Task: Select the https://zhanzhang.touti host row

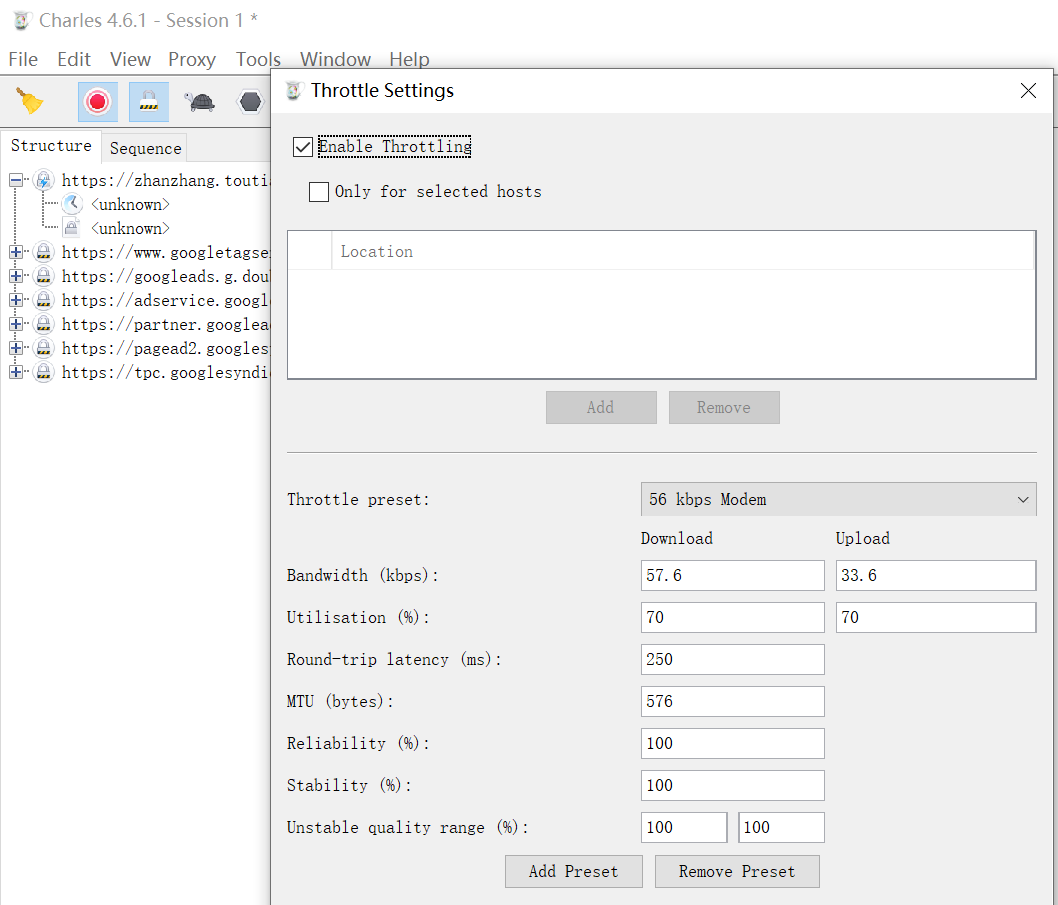Action: (x=165, y=180)
